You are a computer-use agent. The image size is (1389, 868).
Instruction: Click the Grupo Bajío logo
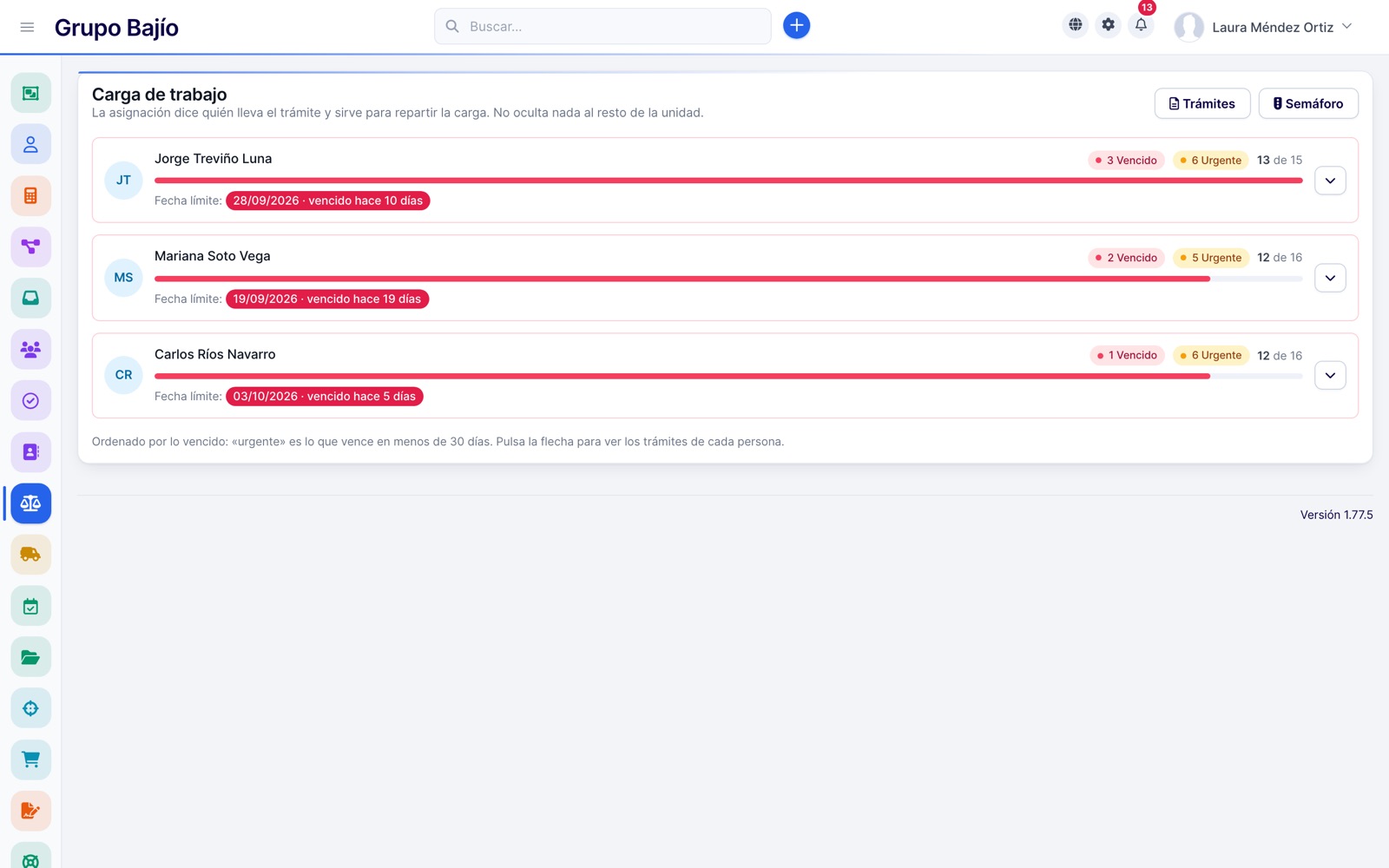tap(116, 28)
